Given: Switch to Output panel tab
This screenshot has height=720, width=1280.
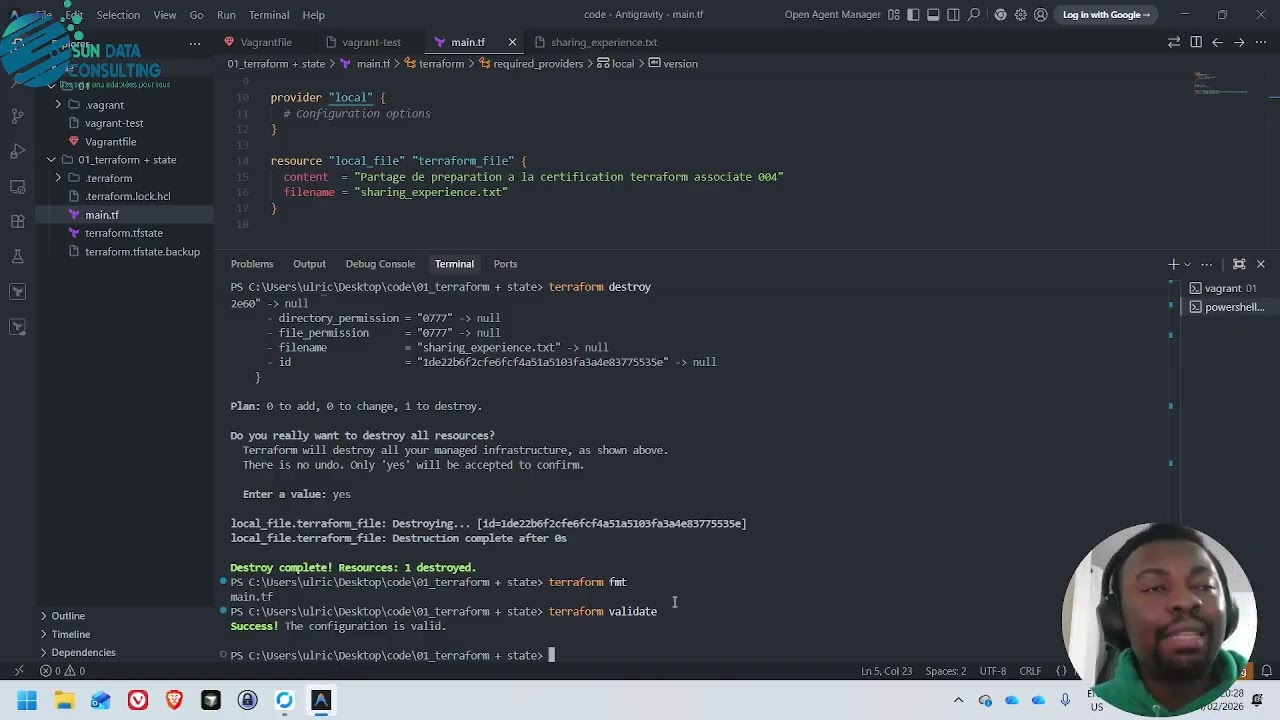Looking at the screenshot, I should coord(309,264).
